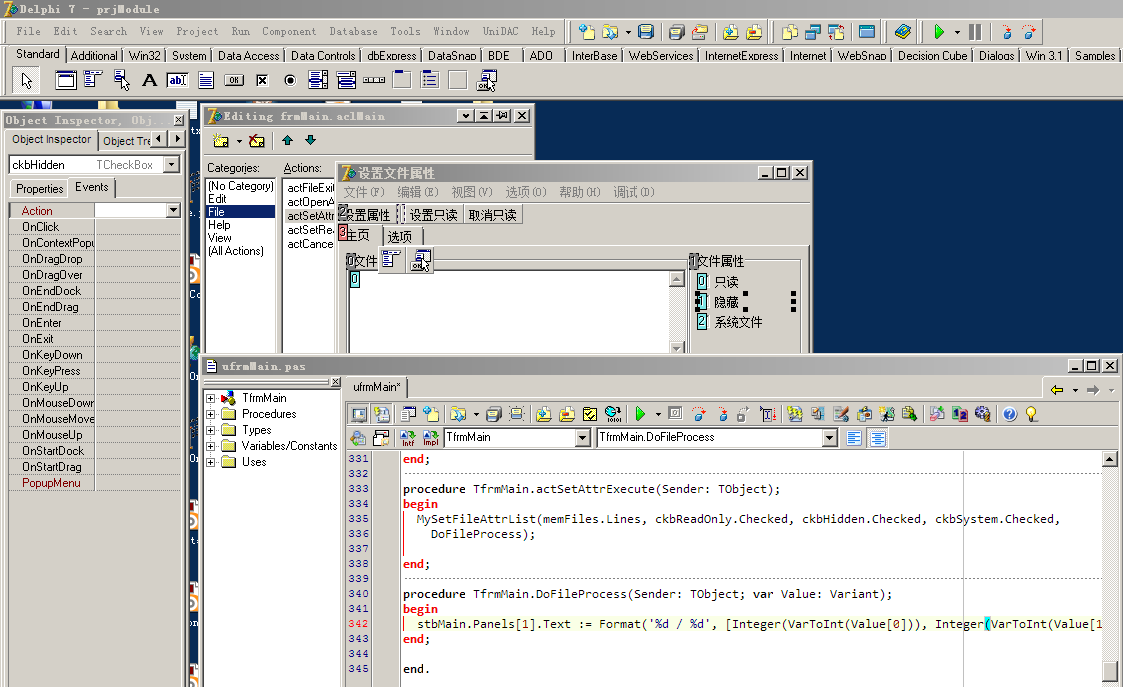Open TfrmMain.DoFileProcess method dropdown
Image resolution: width=1123 pixels, height=687 pixels.
[829, 438]
